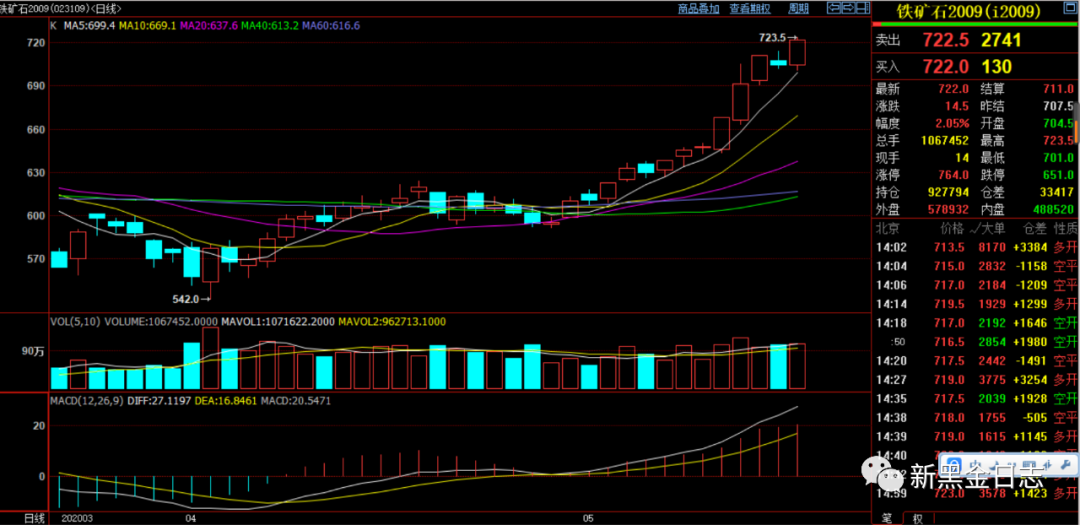The width and height of the screenshot is (1080, 525).
Task: Select the 最高 value 723.5
Action: tap(1060, 141)
